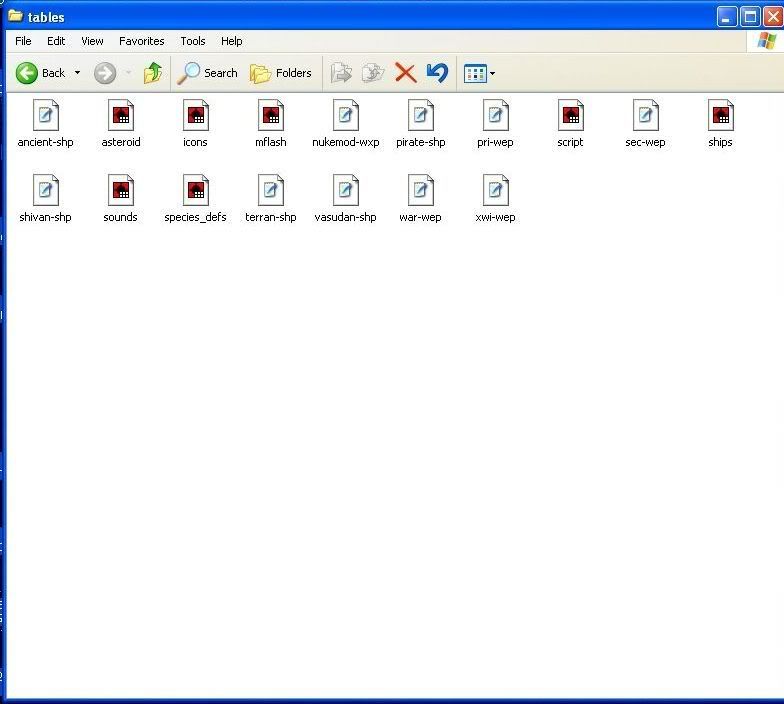The image size is (784, 704).
Task: Click the grayed Forward arrow button
Action: pyautogui.click(x=105, y=73)
